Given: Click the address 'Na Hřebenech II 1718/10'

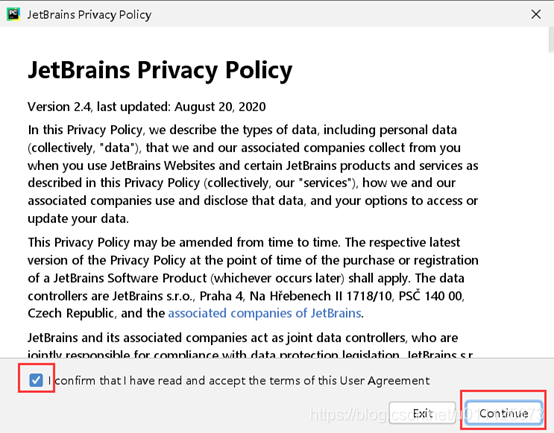Looking at the screenshot, I should click(x=321, y=296).
